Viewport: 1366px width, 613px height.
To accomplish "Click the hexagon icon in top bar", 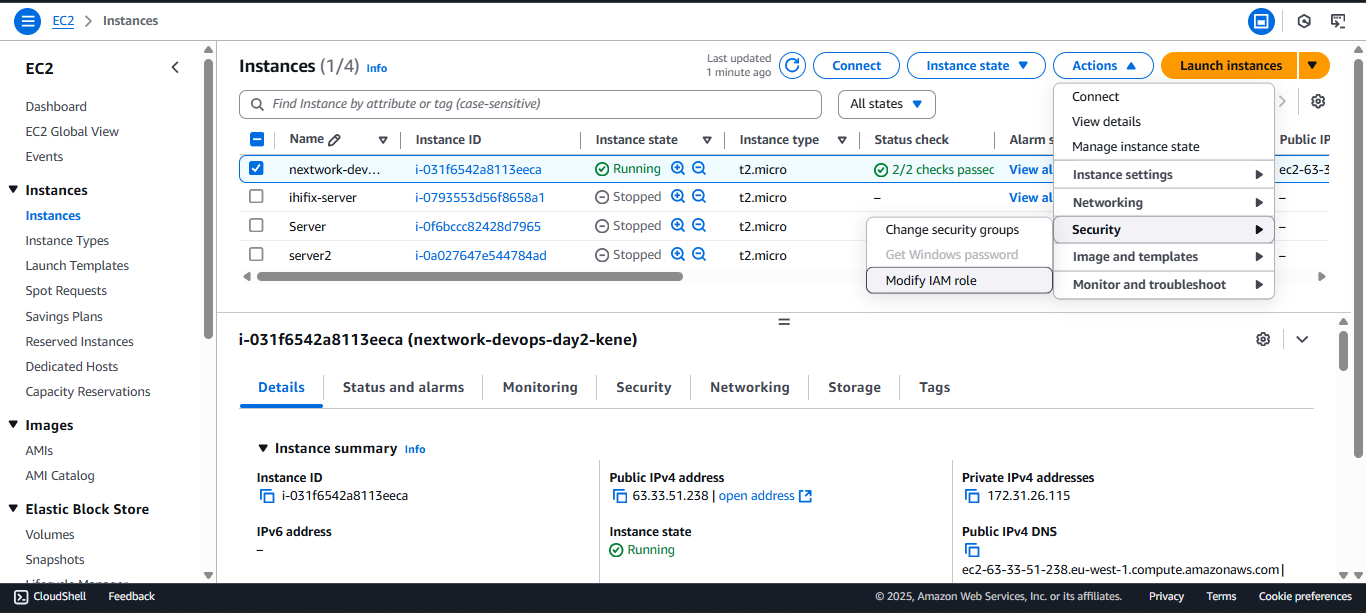I will [x=1304, y=21].
